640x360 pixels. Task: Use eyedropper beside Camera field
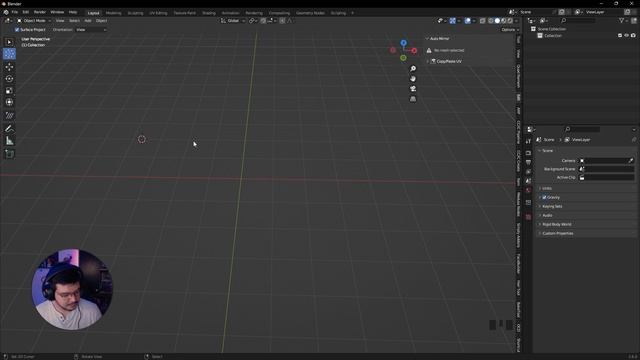pos(631,160)
